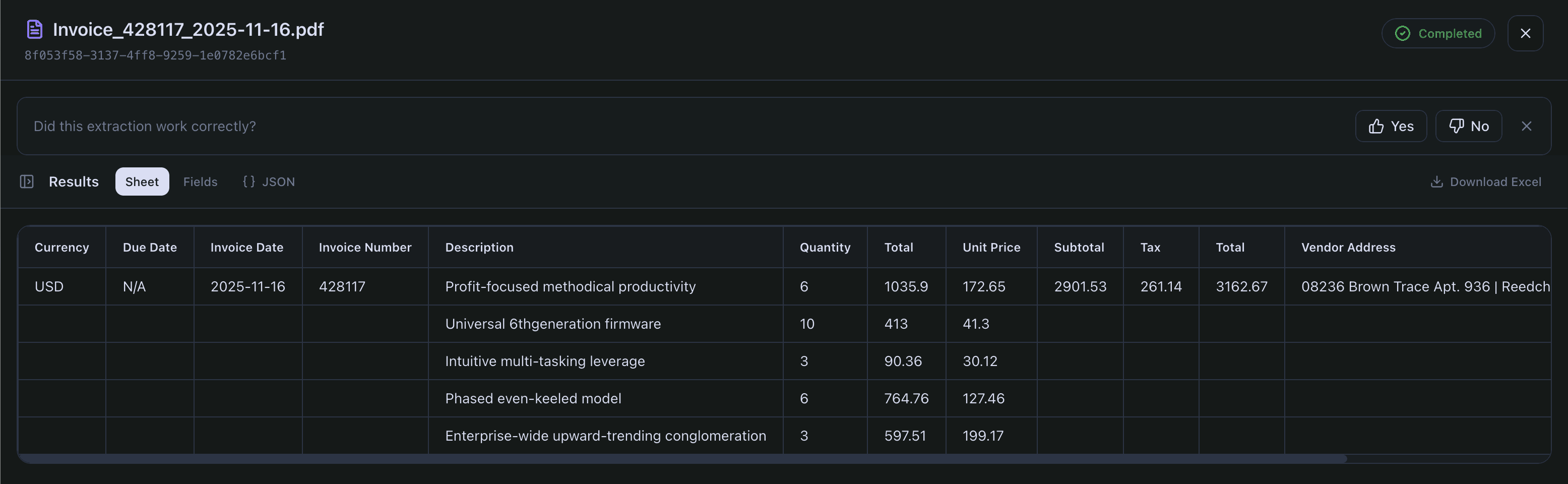This screenshot has height=484, width=1568.
Task: Click the Completed status badge
Action: click(x=1438, y=33)
